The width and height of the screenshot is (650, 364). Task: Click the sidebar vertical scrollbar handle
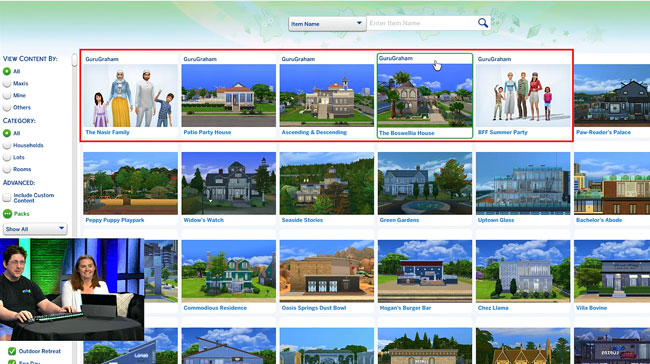pyautogui.click(x=75, y=60)
